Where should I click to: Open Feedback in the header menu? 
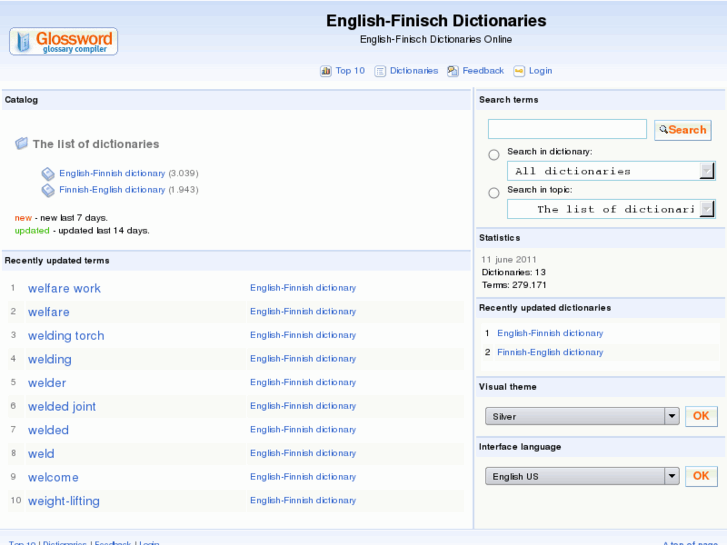coord(483,71)
